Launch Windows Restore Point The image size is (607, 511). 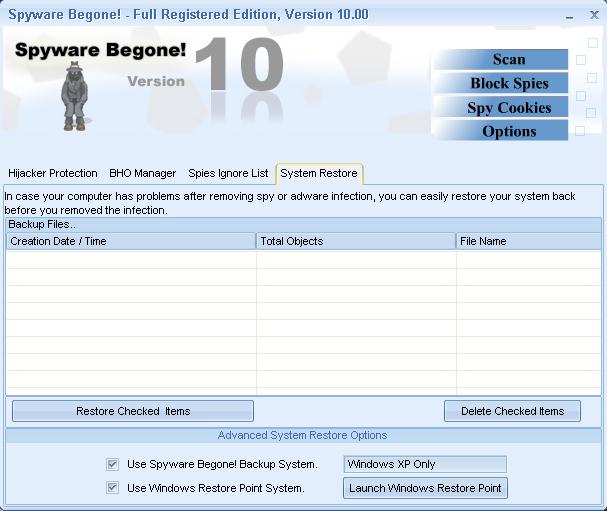425,488
